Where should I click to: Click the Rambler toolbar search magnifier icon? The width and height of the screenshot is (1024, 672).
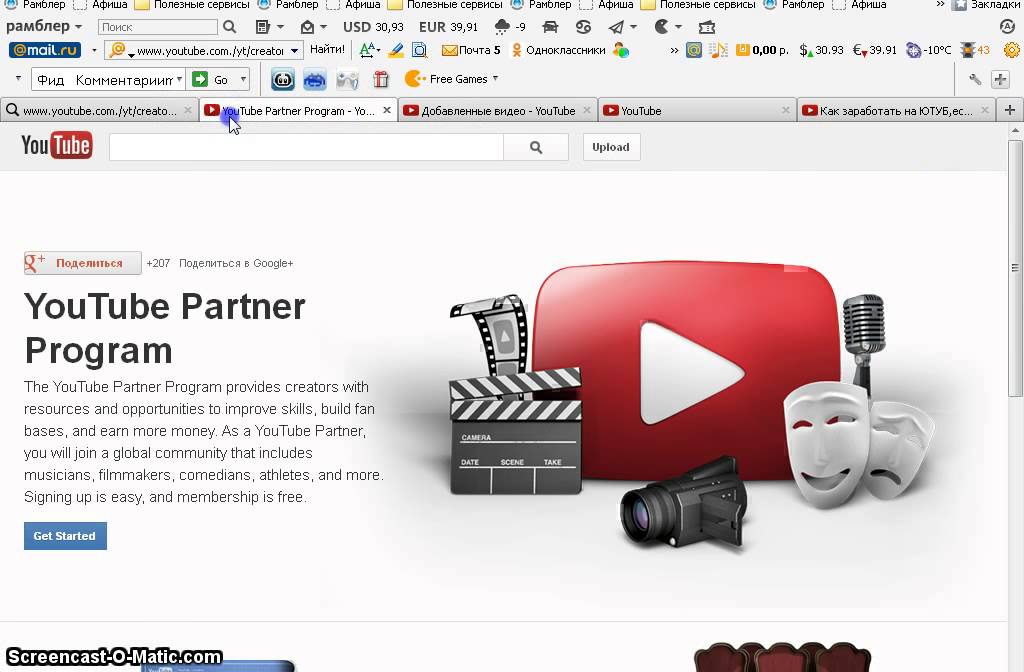click(229, 27)
